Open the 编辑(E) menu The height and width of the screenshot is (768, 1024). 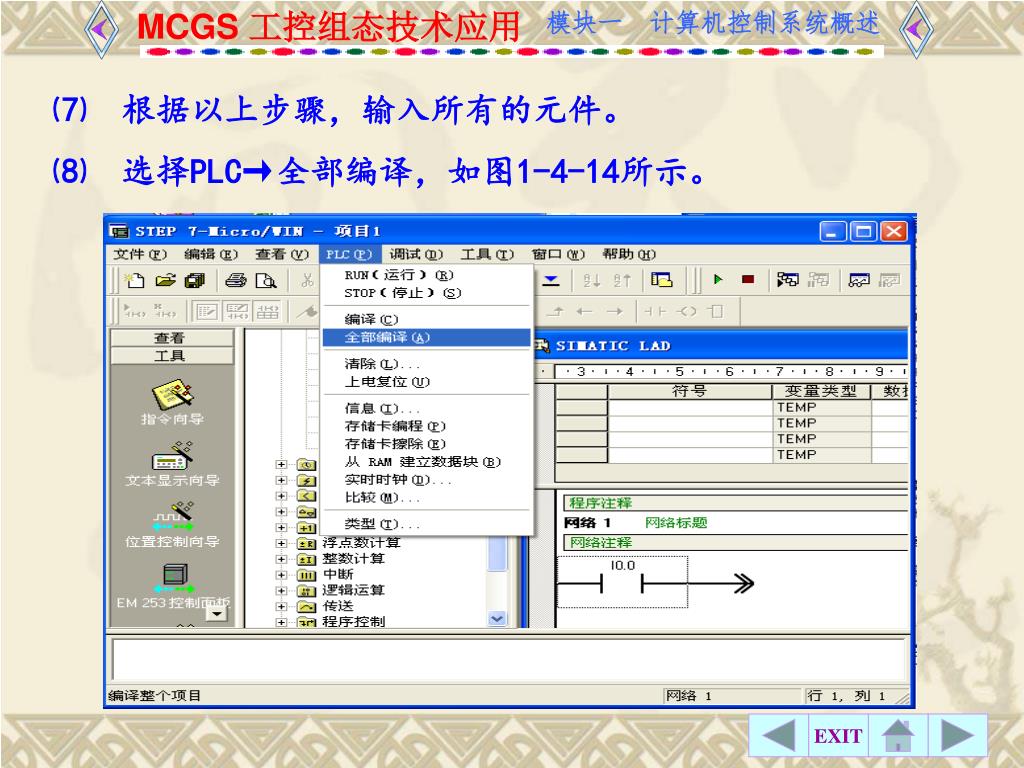point(211,254)
